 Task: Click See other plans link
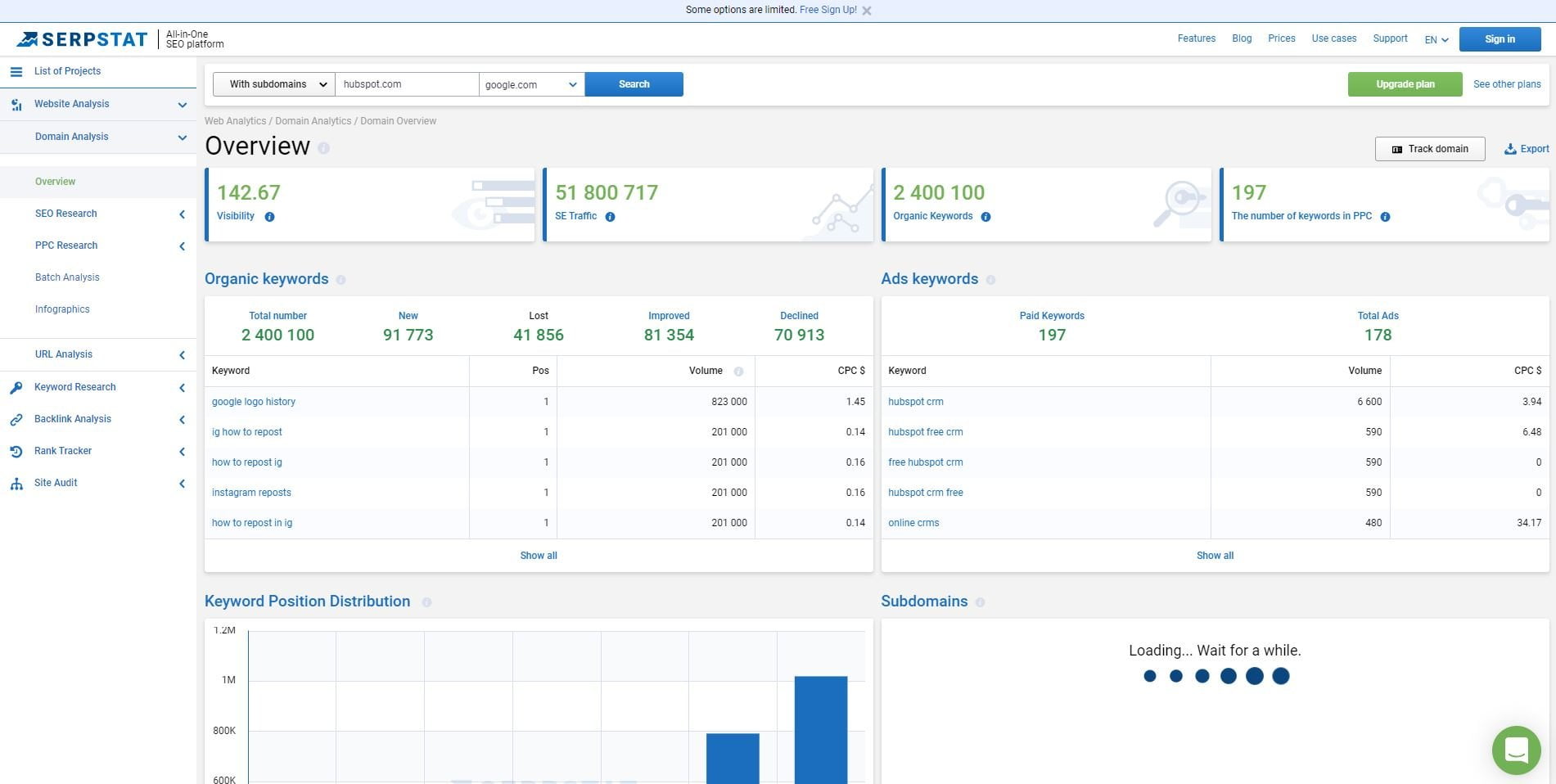click(x=1507, y=84)
